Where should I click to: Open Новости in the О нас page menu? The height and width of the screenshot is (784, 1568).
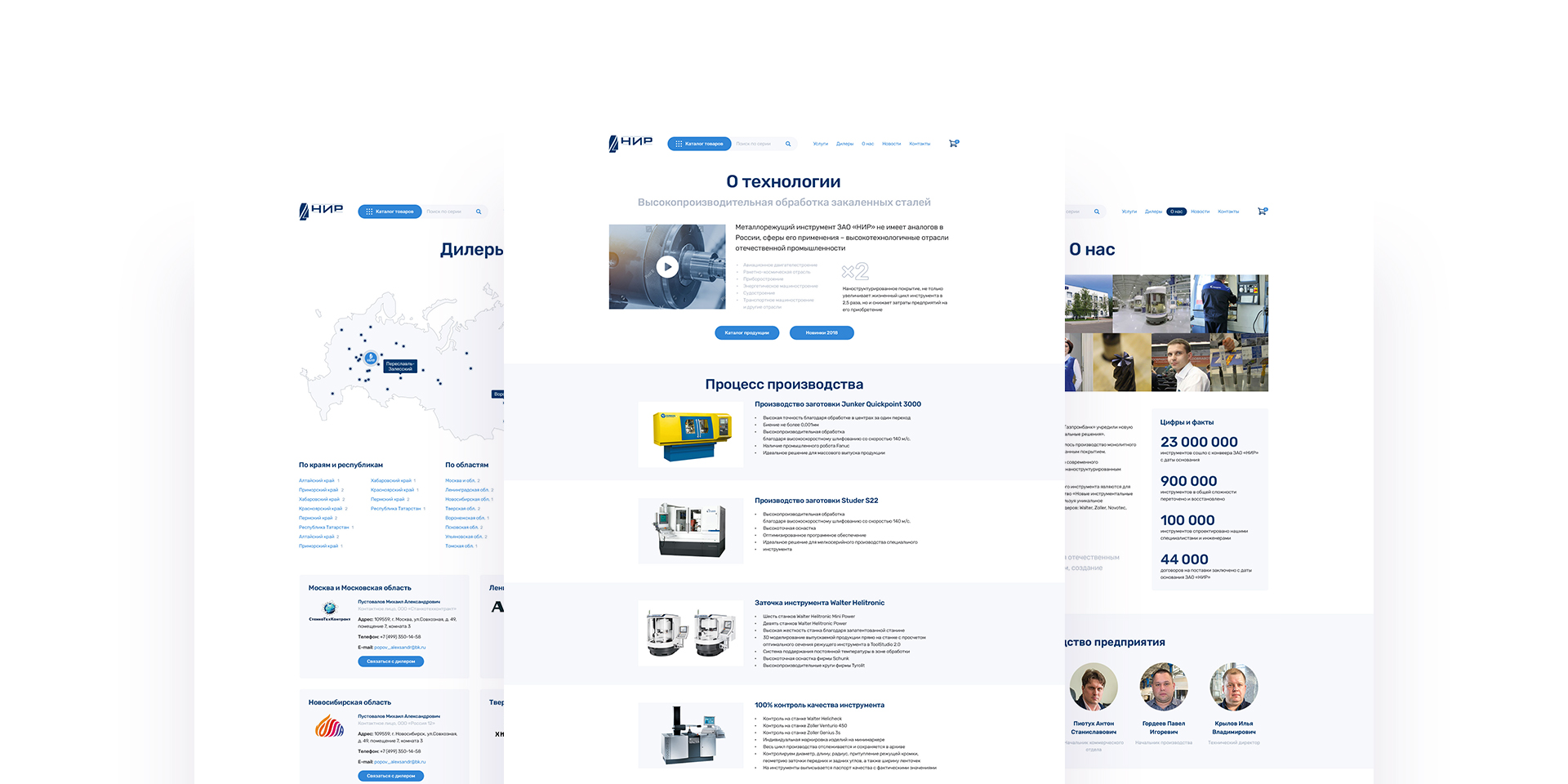1200,212
